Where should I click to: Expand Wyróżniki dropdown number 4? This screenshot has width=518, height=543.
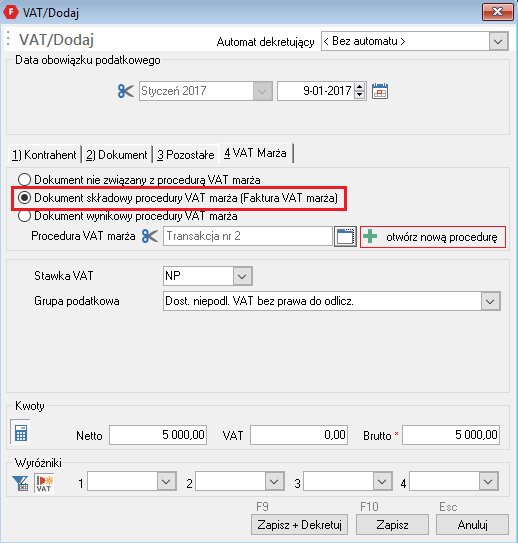tap(488, 482)
